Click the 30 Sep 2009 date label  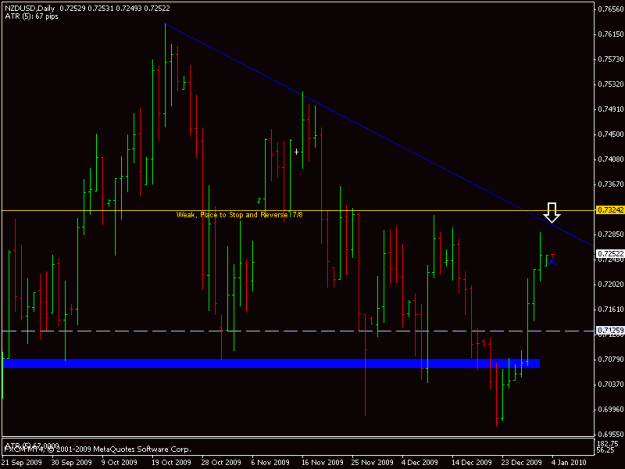point(71,462)
